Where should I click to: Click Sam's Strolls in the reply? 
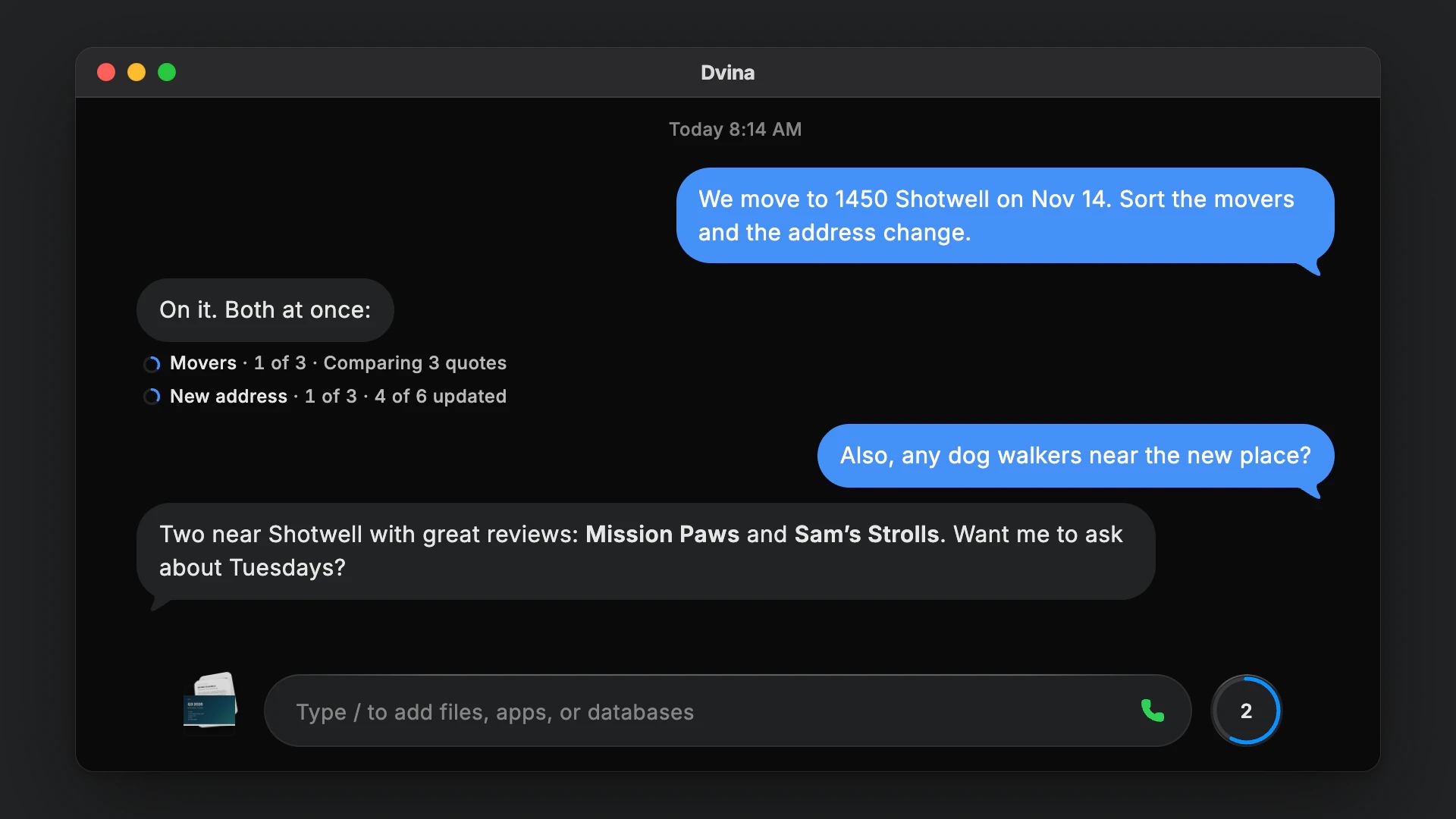pyautogui.click(x=867, y=535)
